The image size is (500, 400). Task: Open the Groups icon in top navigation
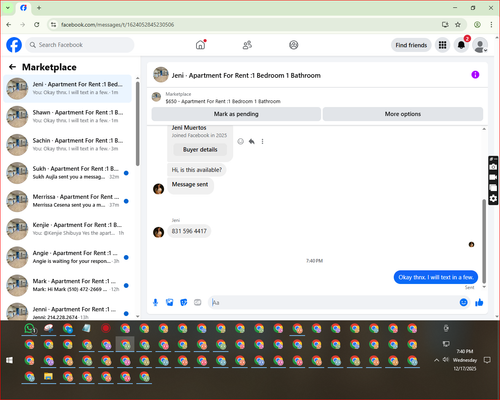294,45
